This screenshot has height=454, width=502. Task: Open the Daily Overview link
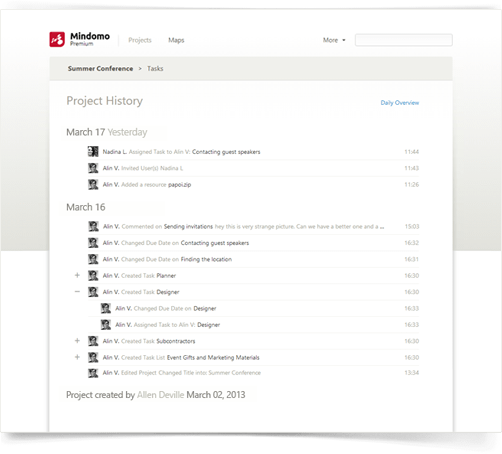tap(400, 103)
